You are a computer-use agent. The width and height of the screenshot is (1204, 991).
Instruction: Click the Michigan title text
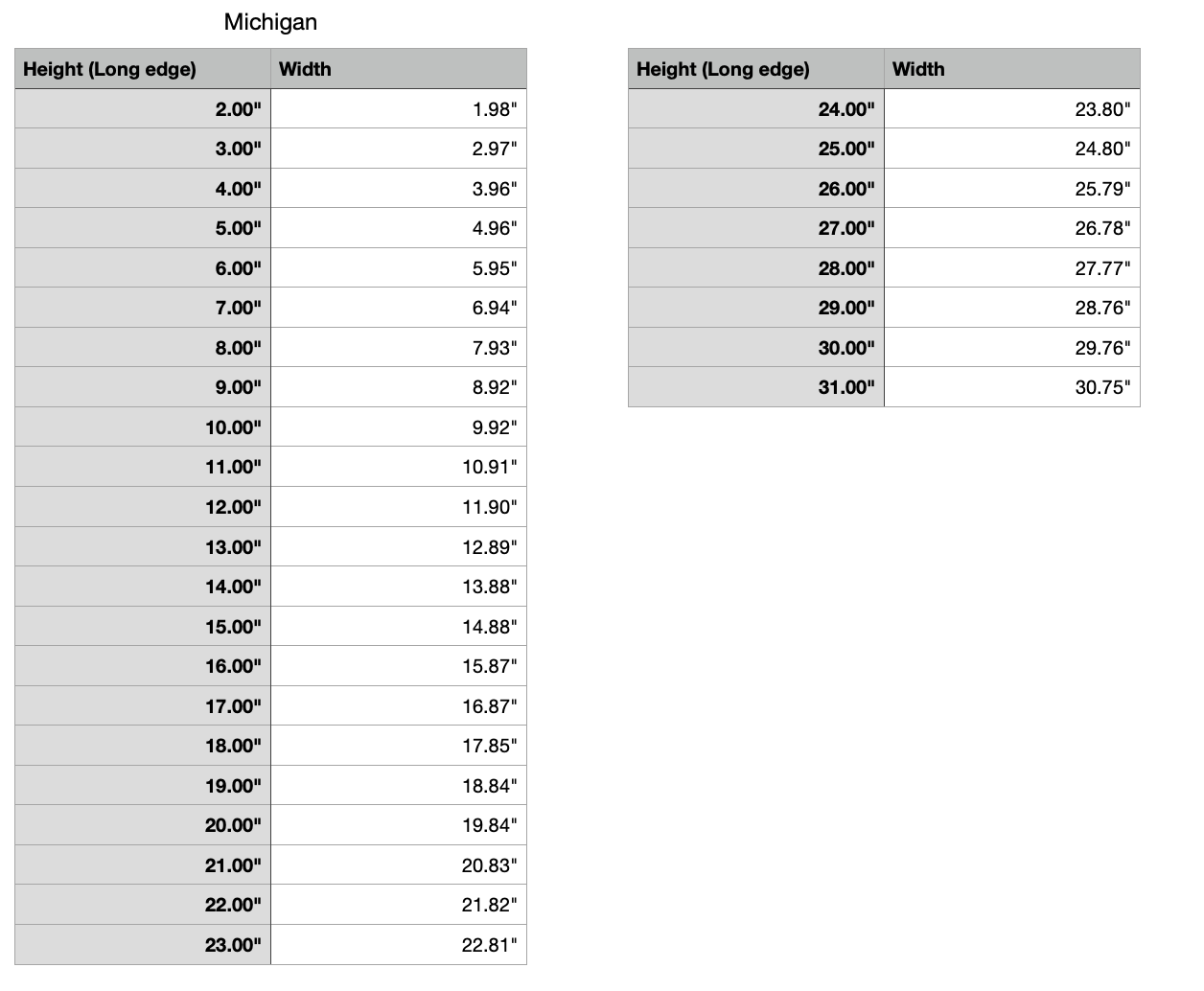pos(270,22)
